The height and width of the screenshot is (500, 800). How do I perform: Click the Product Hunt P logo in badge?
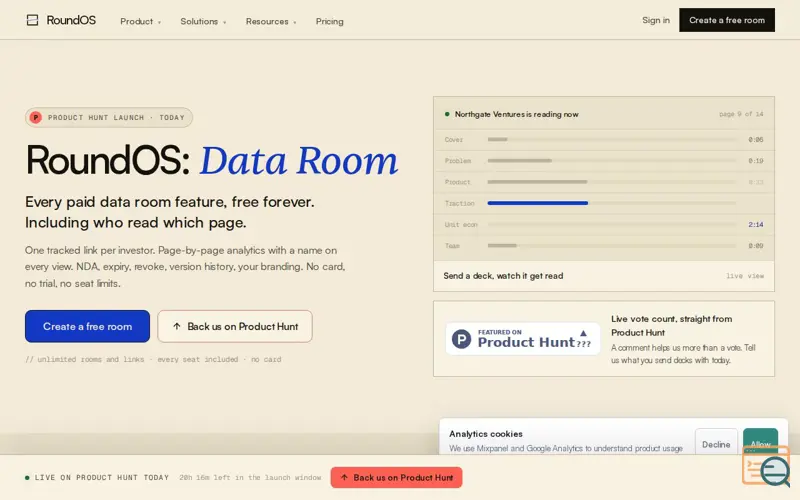tap(461, 339)
